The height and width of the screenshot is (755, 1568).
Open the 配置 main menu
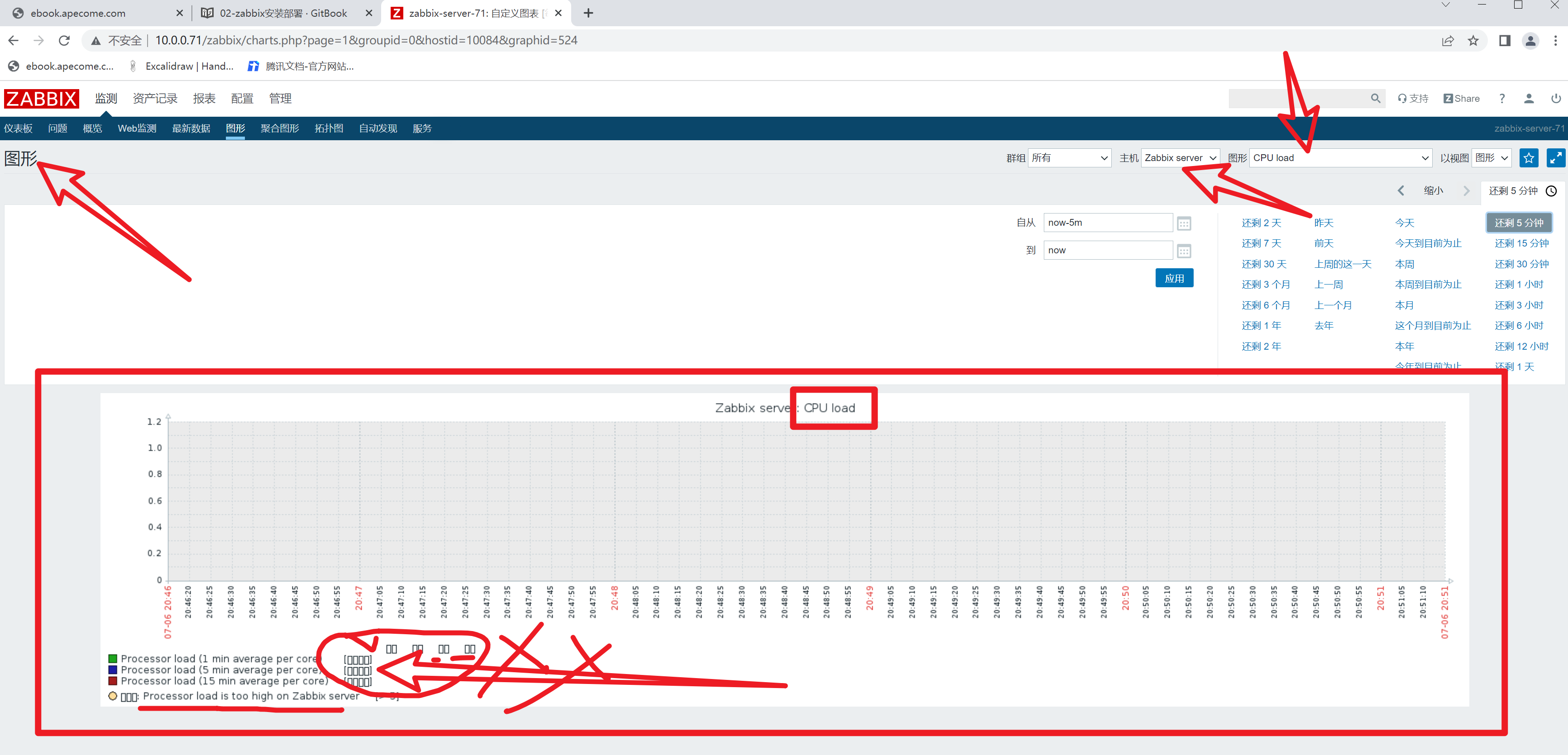tap(242, 99)
